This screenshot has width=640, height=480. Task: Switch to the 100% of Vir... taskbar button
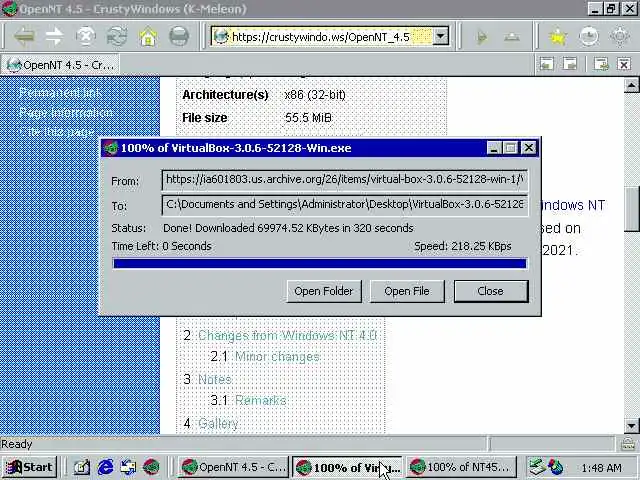[x=347, y=467]
